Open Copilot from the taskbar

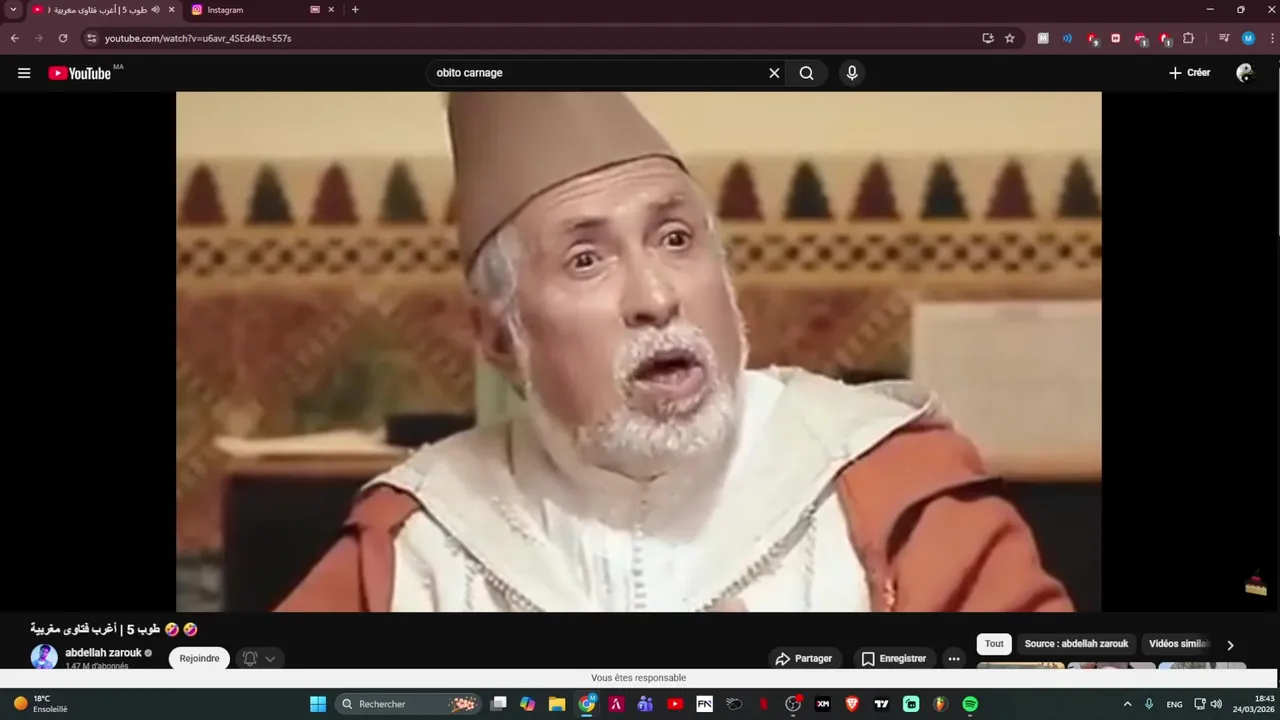[528, 704]
